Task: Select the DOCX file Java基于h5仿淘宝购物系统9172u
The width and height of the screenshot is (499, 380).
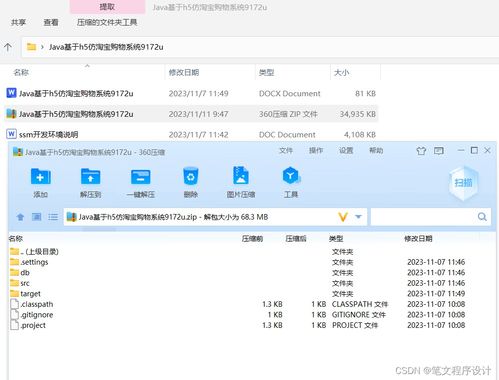Action: point(192,93)
